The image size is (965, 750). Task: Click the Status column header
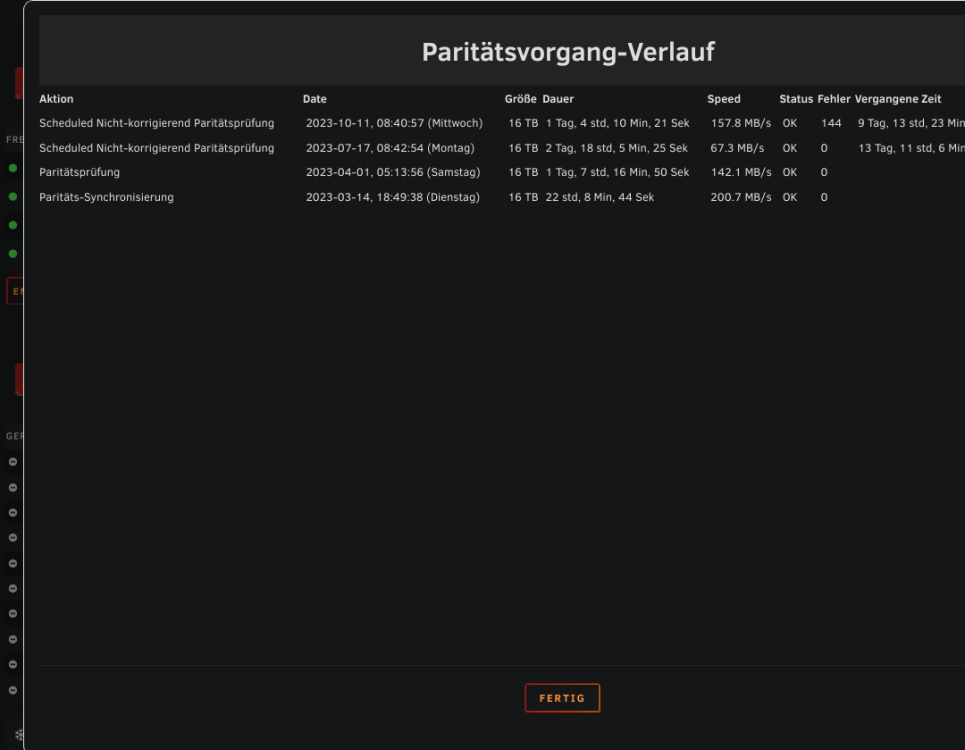click(x=796, y=99)
